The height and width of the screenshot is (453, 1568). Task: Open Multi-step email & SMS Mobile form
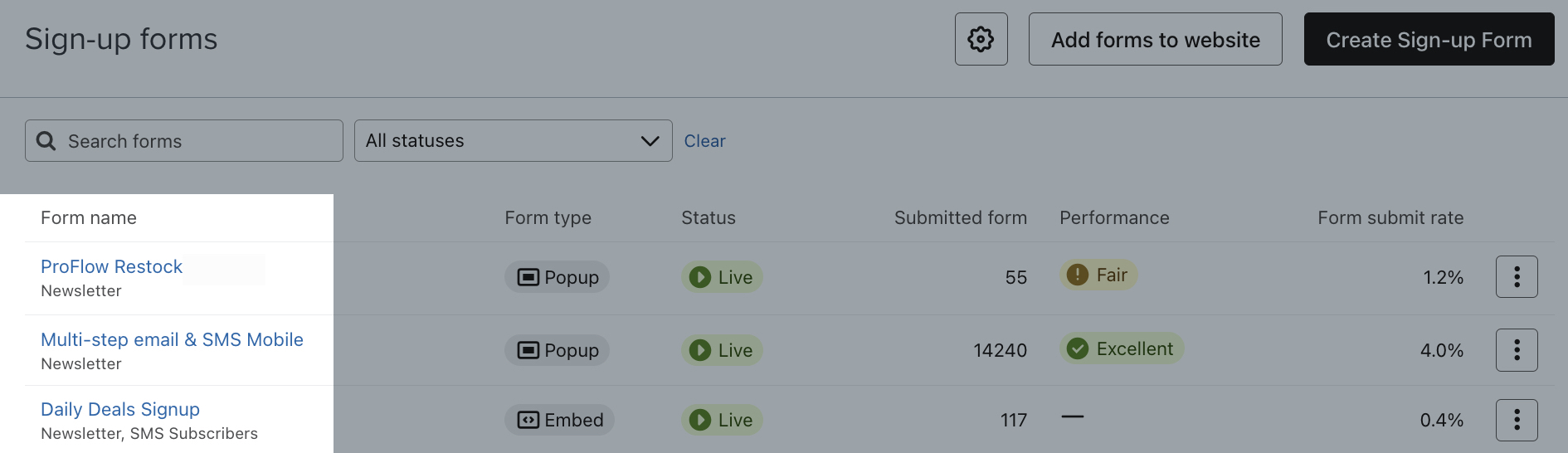[172, 339]
